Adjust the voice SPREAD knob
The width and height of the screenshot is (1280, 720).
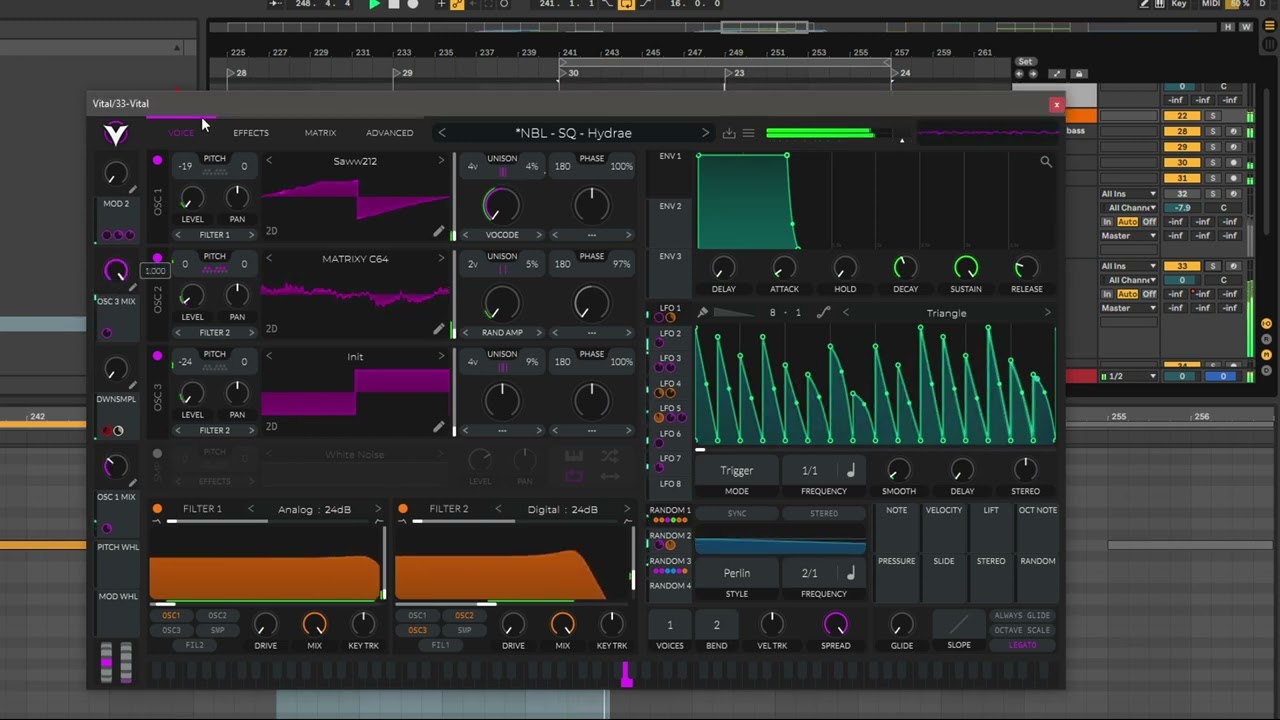[x=836, y=625]
